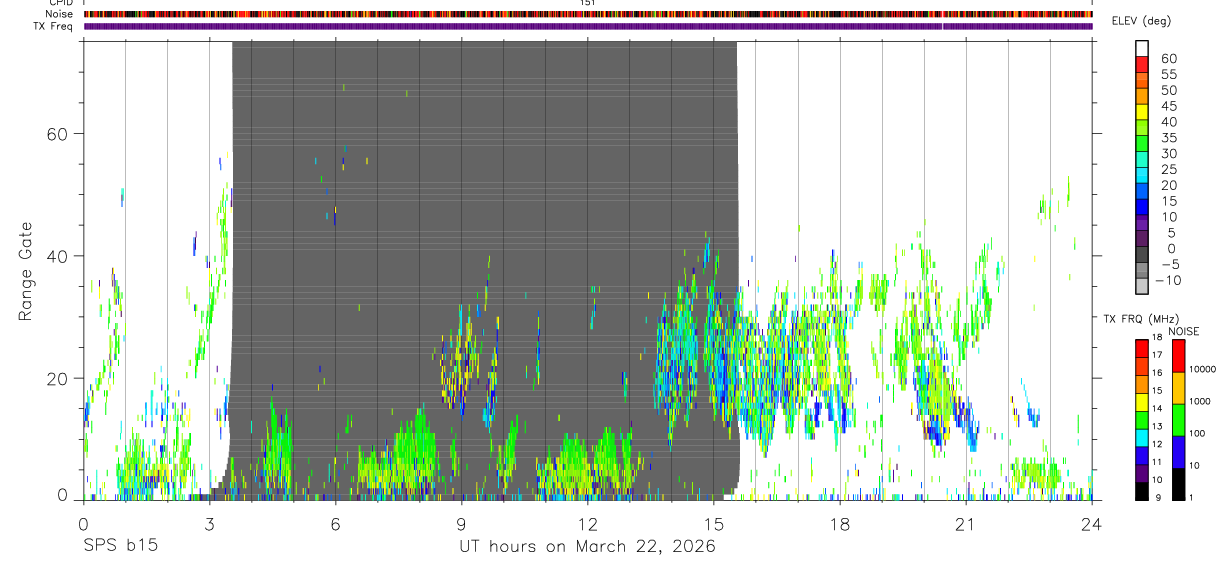Viewport: 1228px width, 567px height.
Task: Click the purple TX Freq strip above plot
Action: tap(588, 26)
